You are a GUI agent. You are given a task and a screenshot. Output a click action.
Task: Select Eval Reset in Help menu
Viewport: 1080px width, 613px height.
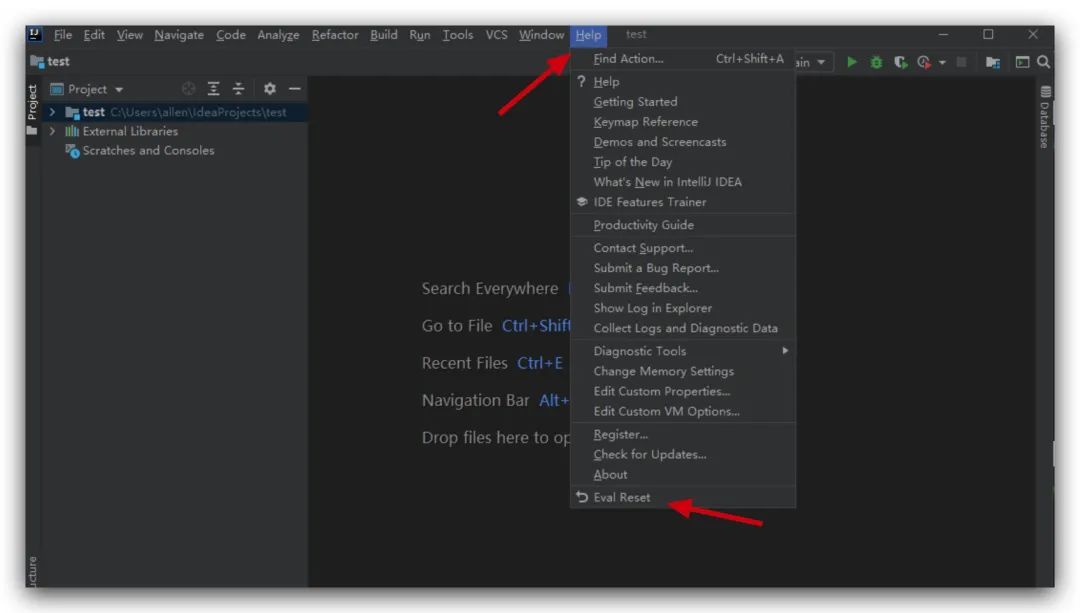pos(621,497)
